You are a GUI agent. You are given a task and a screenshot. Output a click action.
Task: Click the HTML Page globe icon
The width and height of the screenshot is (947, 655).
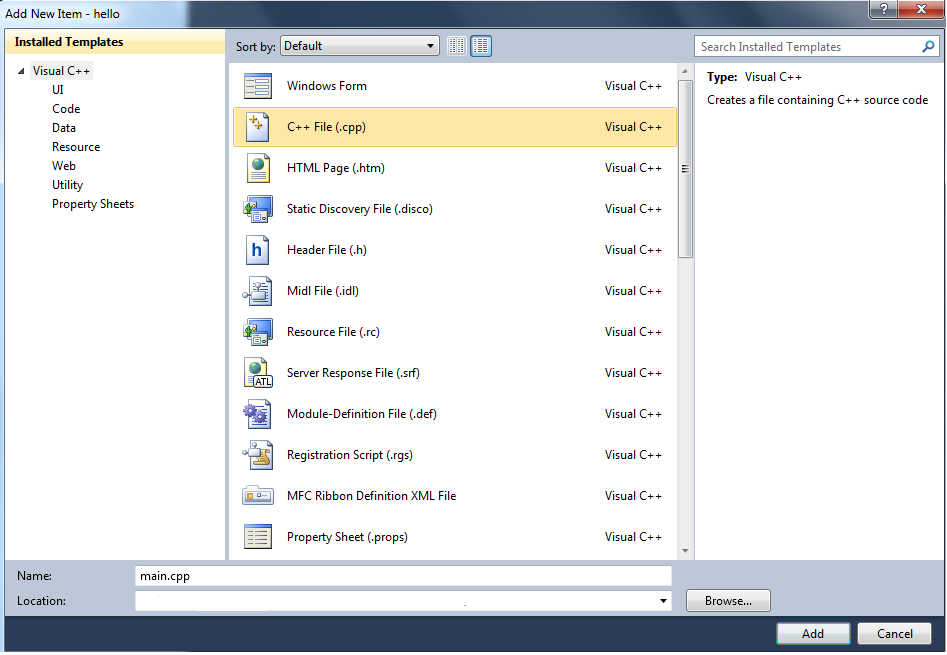(x=258, y=168)
